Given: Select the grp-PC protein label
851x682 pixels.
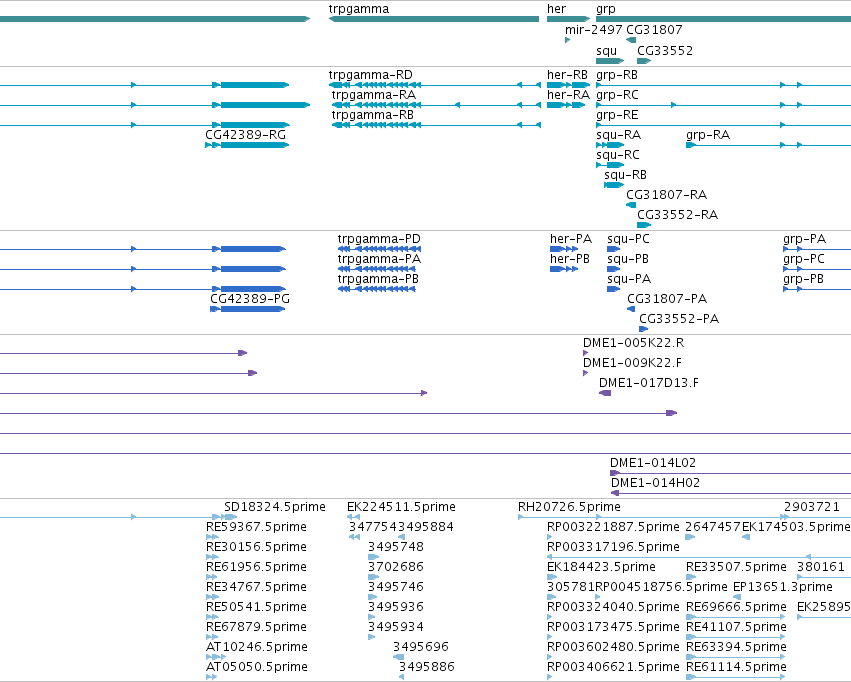Looking at the screenshot, I should (x=804, y=259).
